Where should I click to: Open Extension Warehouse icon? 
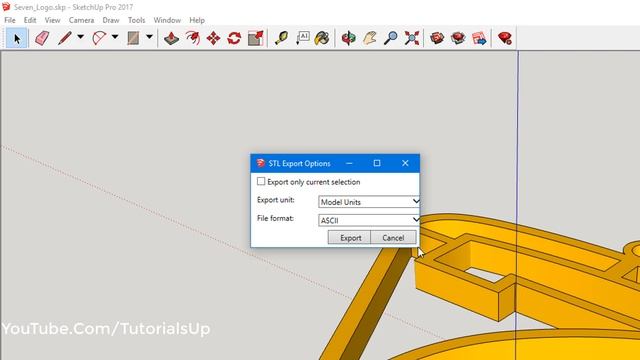point(458,38)
